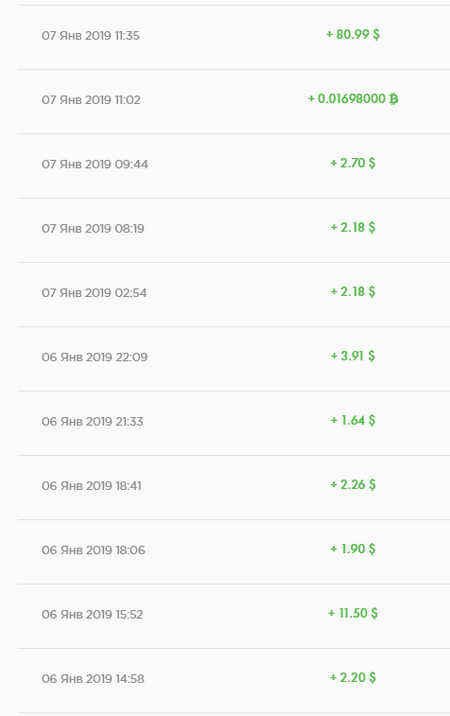This screenshot has width=450, height=716.
Task: Select the +2.20 $ amount at 14:58
Action: click(x=353, y=678)
